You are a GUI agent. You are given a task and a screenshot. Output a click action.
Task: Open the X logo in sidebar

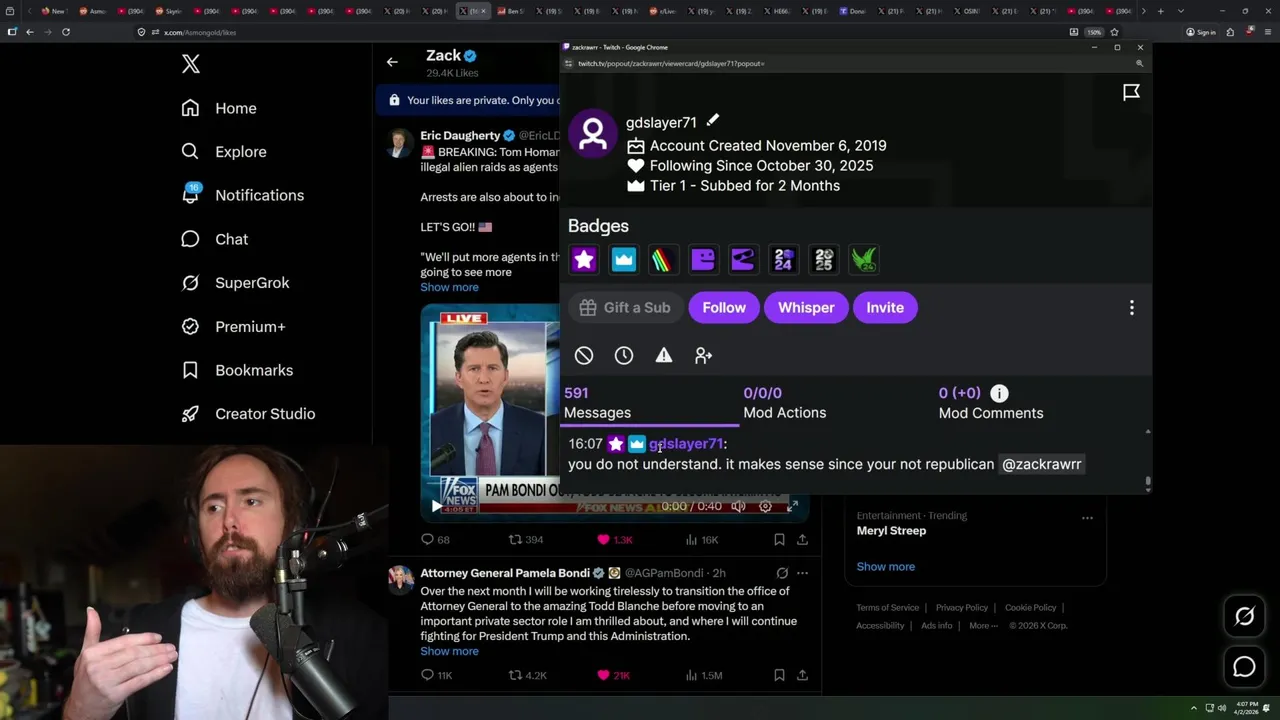point(191,64)
